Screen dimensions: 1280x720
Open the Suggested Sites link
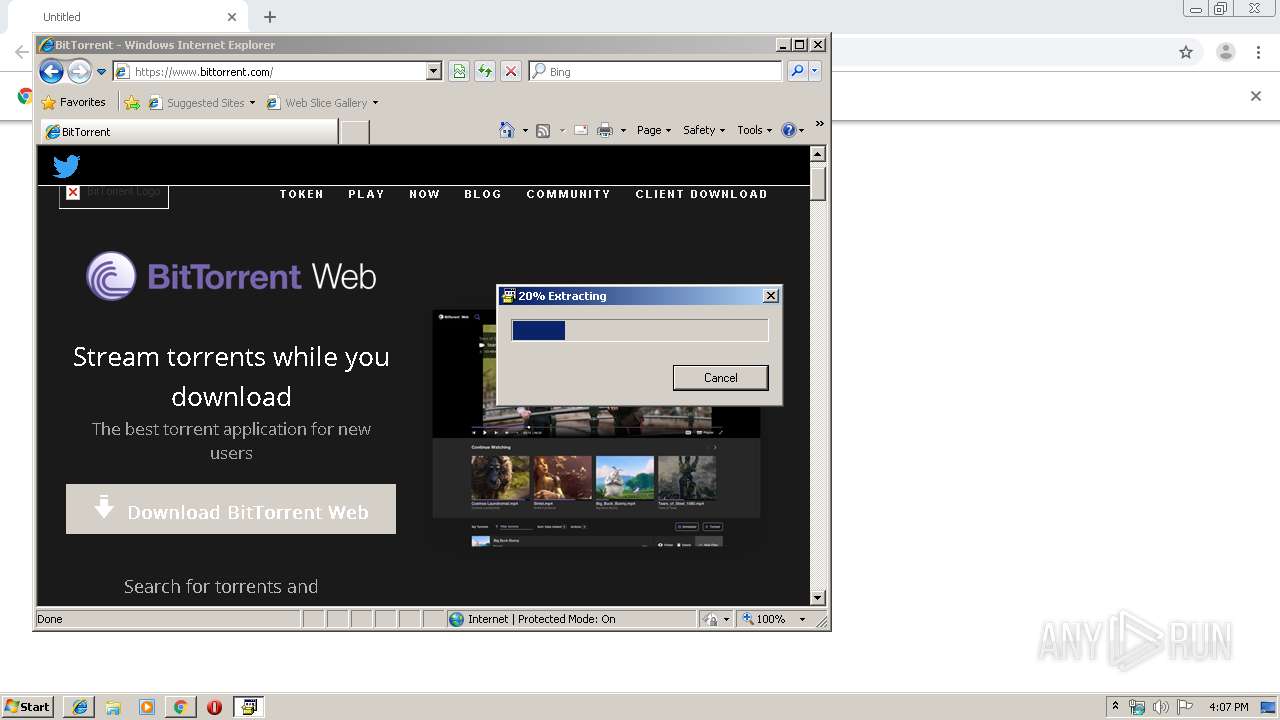[201, 102]
